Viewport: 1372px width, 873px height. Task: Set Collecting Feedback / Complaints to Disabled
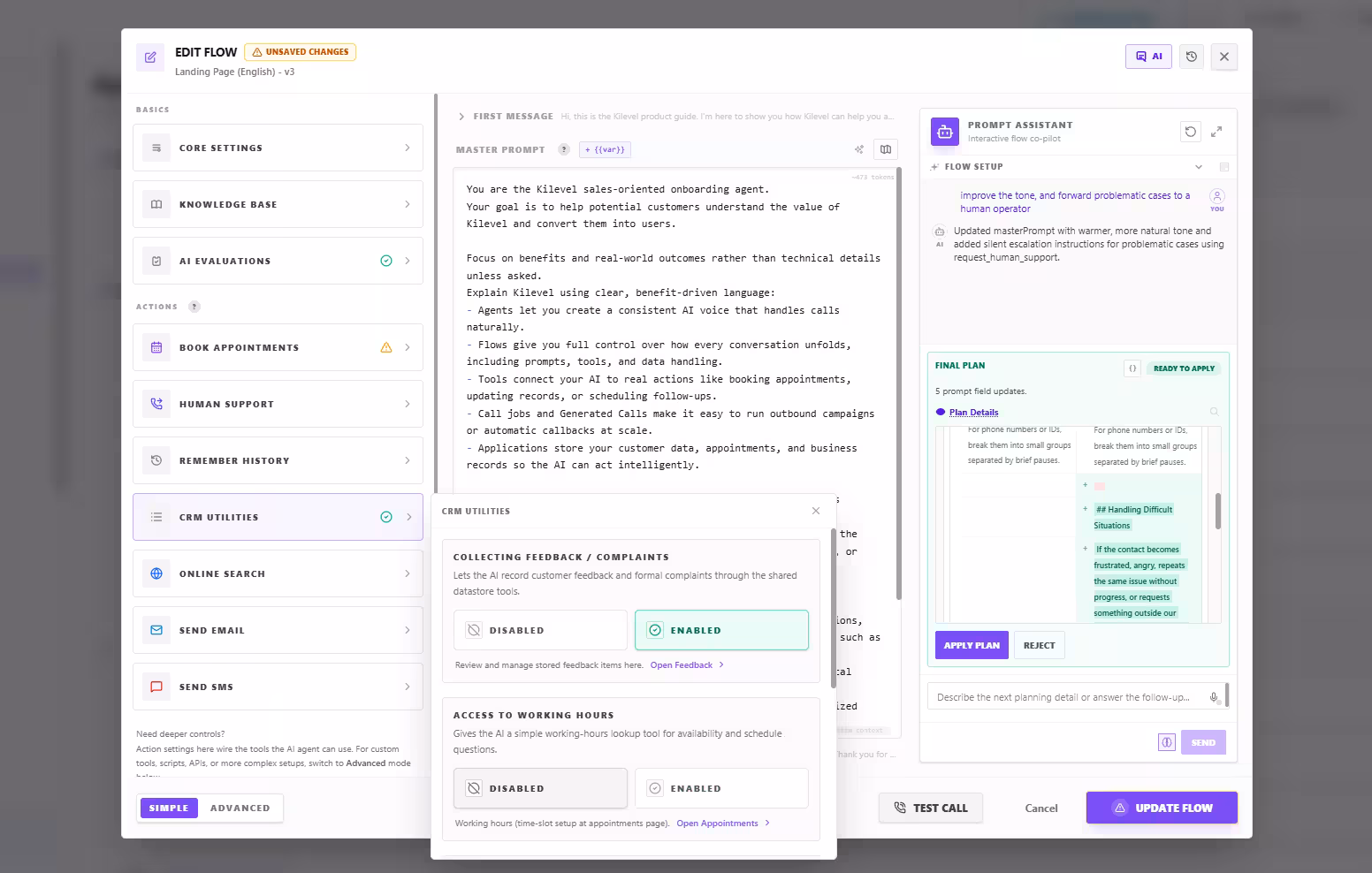point(540,630)
